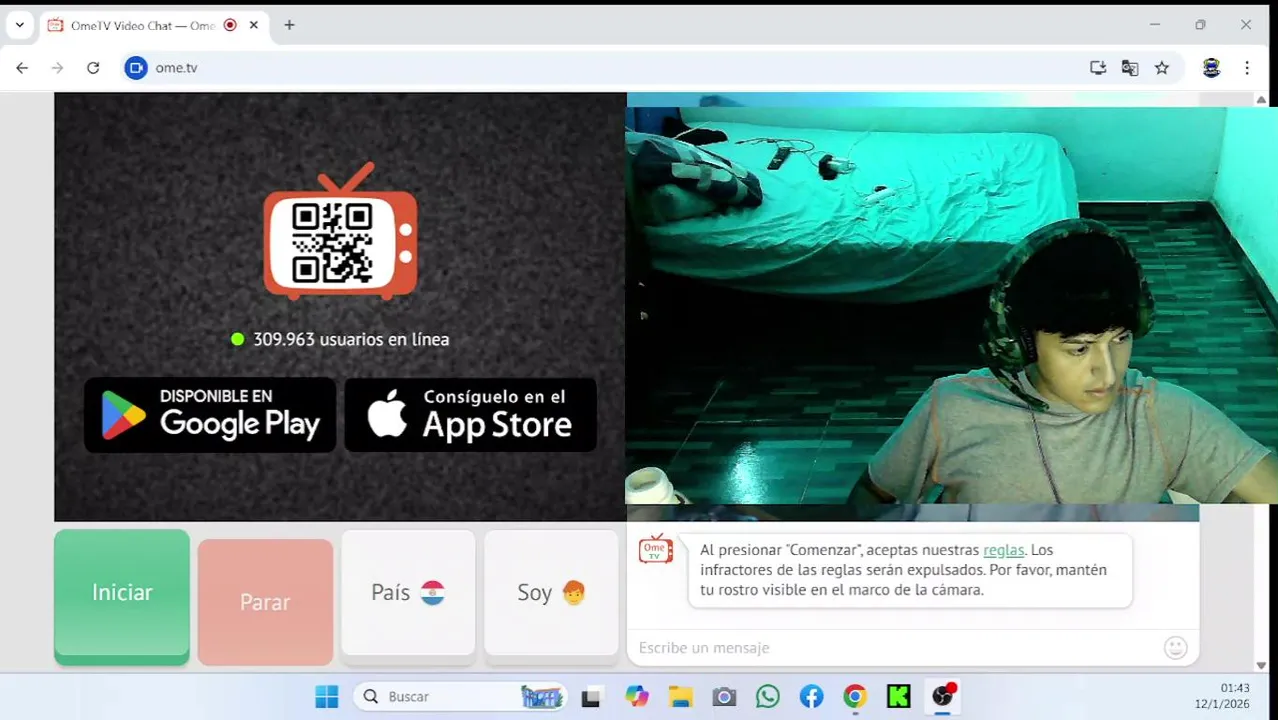Open Copilot from the taskbar

(x=637, y=697)
